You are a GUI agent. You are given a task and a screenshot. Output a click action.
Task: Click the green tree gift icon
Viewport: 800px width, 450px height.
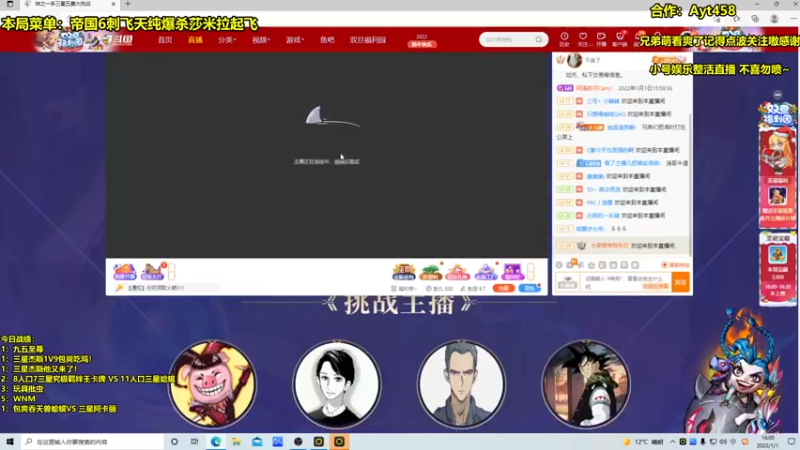pos(431,271)
